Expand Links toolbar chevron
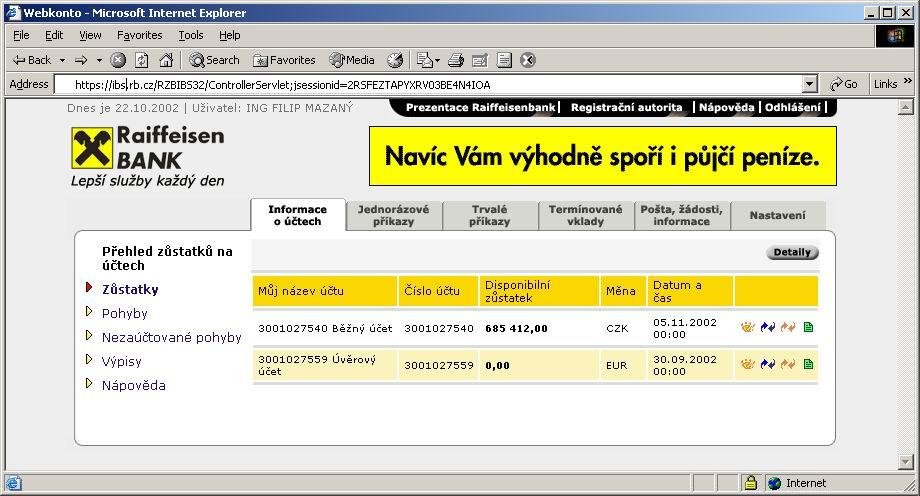The image size is (920, 496). click(x=908, y=81)
